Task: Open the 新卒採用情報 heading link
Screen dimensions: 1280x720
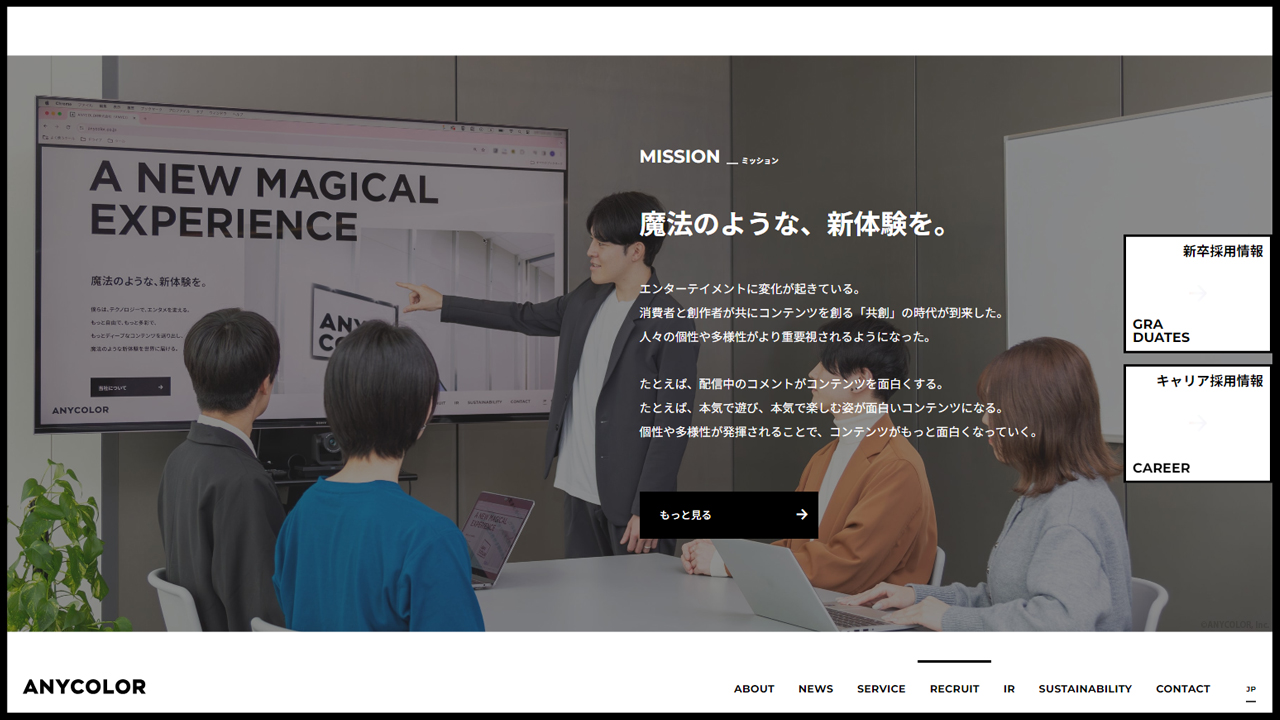Action: point(1223,251)
